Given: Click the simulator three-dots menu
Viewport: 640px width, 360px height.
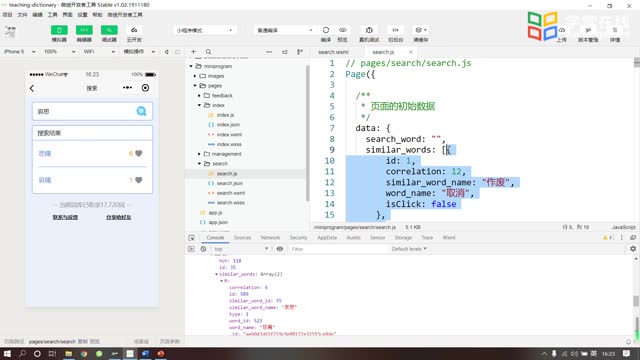Looking at the screenshot, I should (127, 88).
